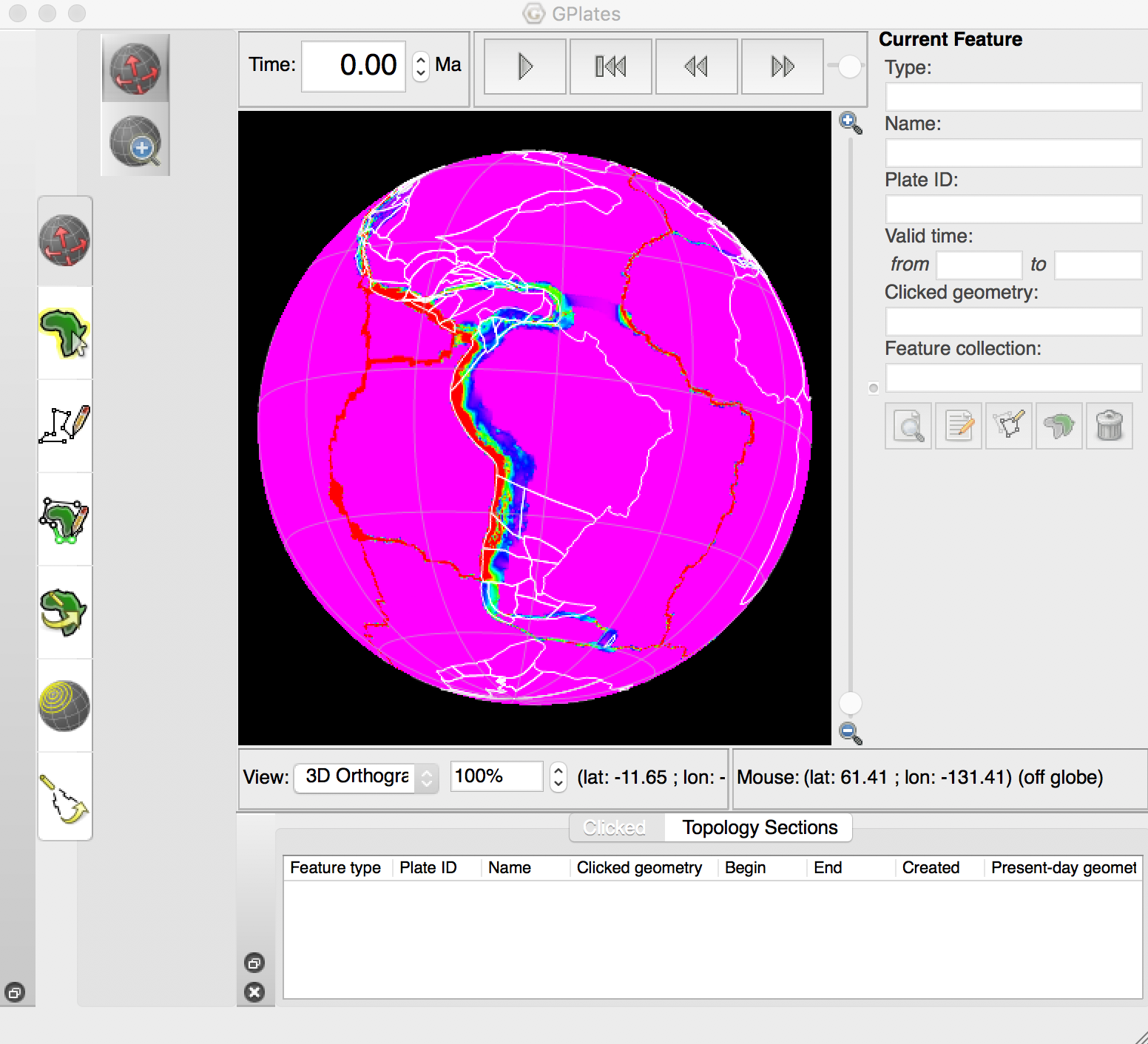The width and height of the screenshot is (1148, 1044).
Task: Delete the current feature with trash button
Action: [x=1110, y=426]
